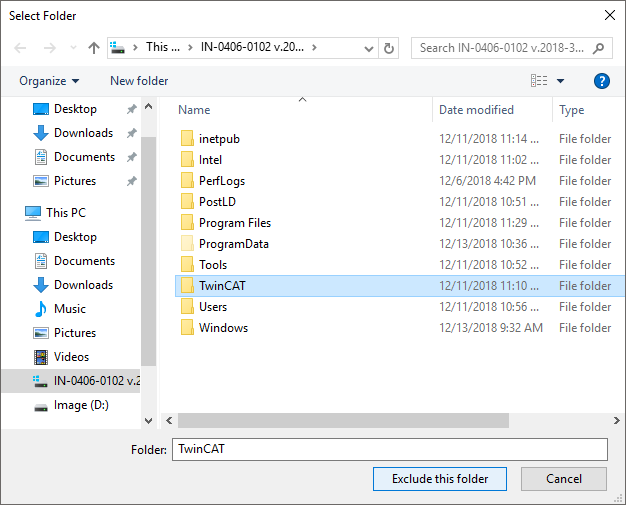Close the Select Folder dialog

pyautogui.click(x=610, y=16)
